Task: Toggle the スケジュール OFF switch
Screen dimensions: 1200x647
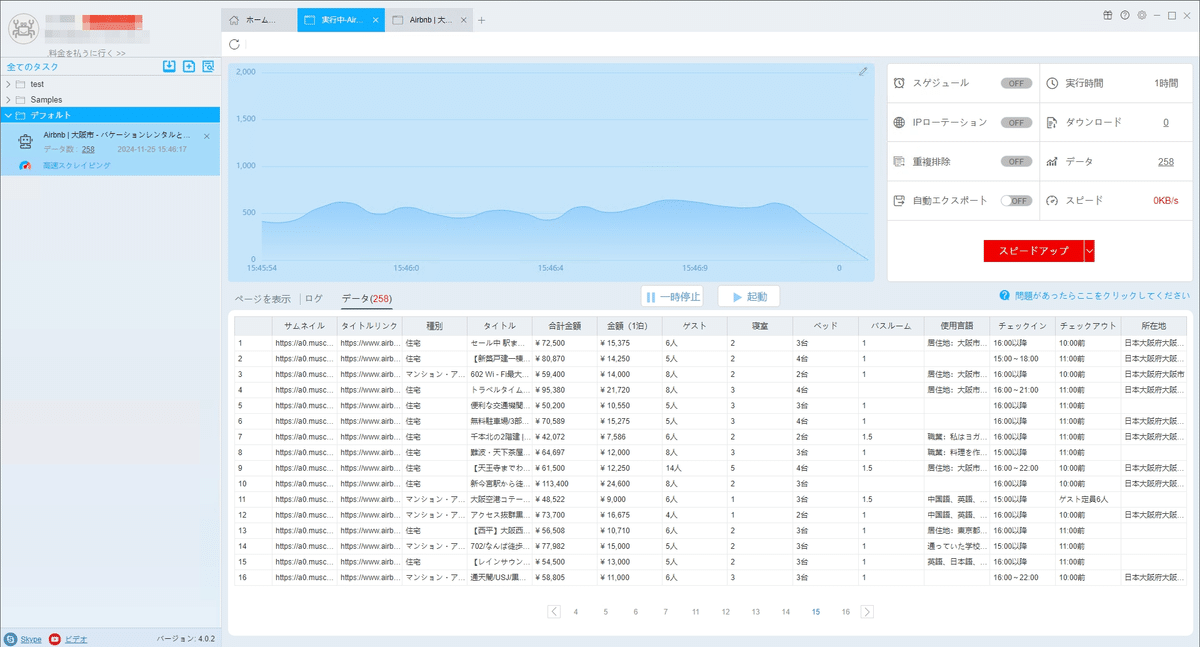Action: pyautogui.click(x=1016, y=83)
